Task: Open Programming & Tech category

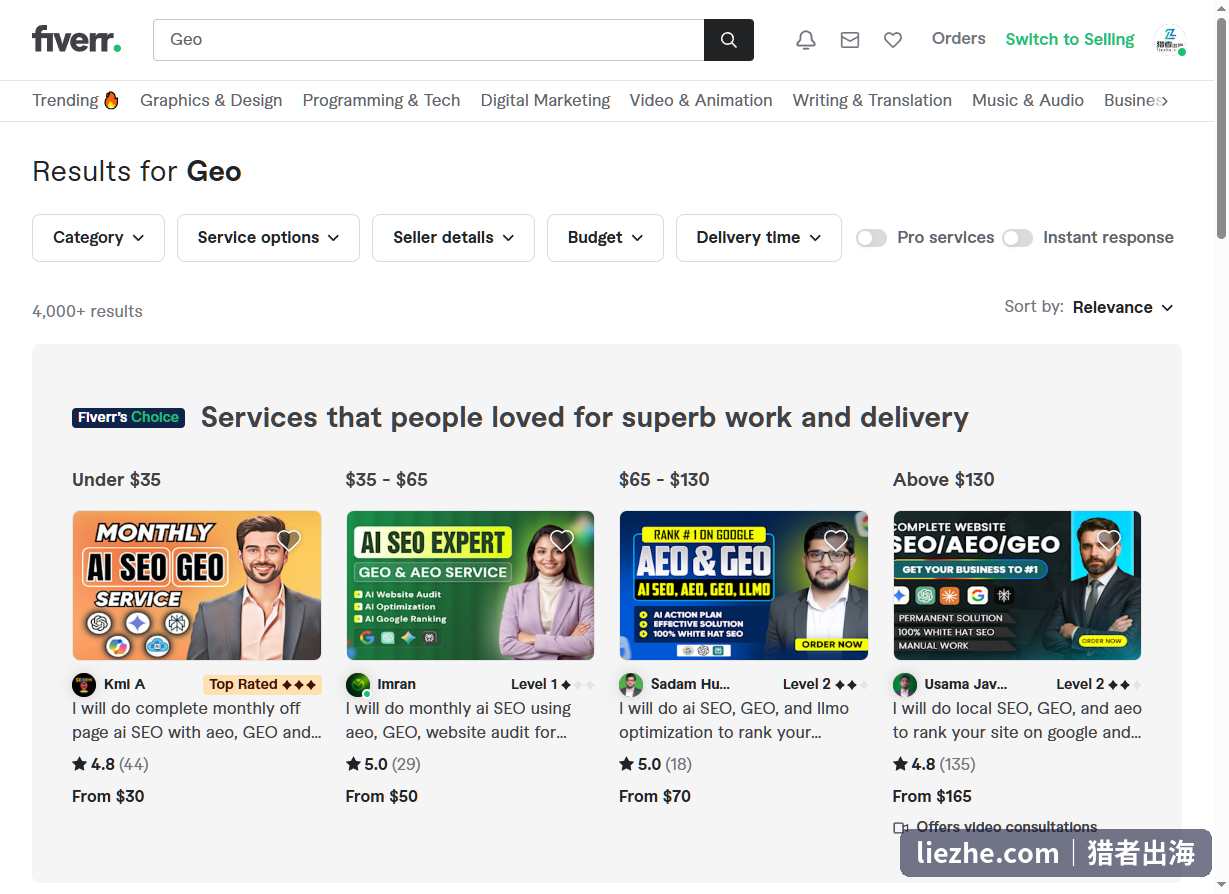Action: click(x=381, y=100)
